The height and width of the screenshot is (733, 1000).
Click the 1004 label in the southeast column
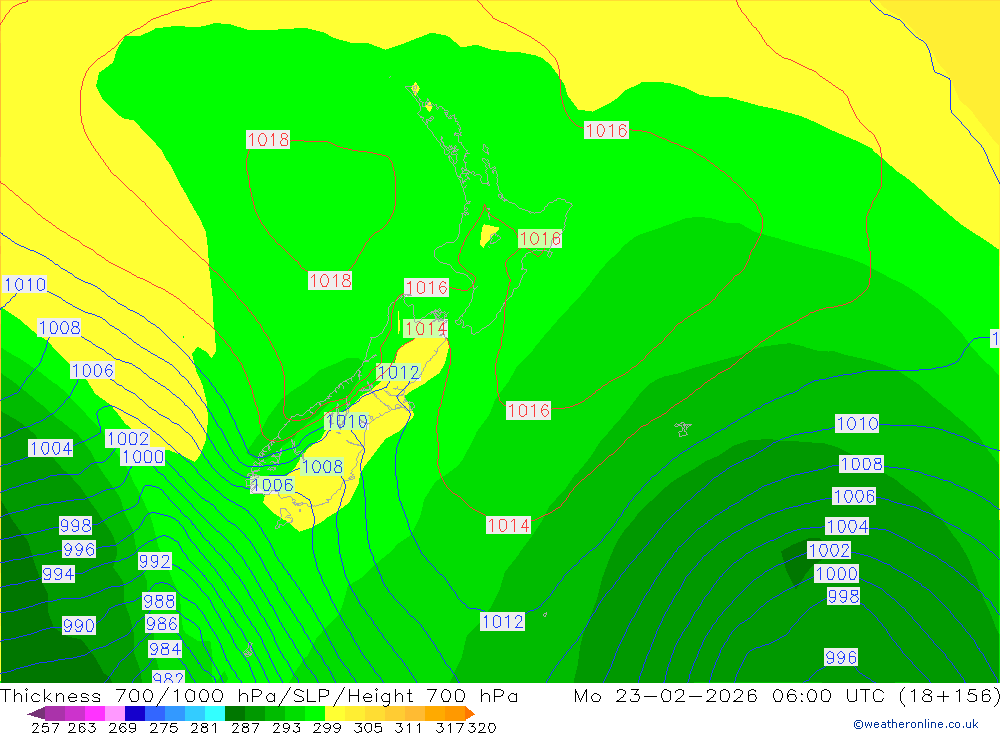click(x=847, y=526)
